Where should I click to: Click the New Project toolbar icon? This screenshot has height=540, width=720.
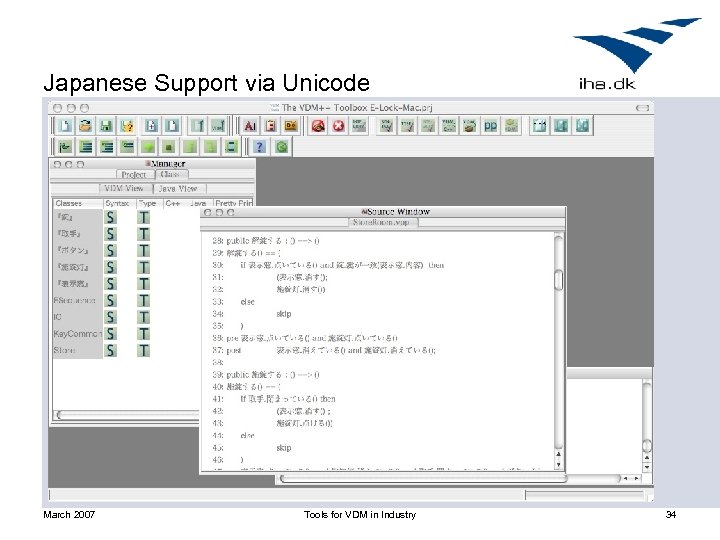[x=65, y=126]
